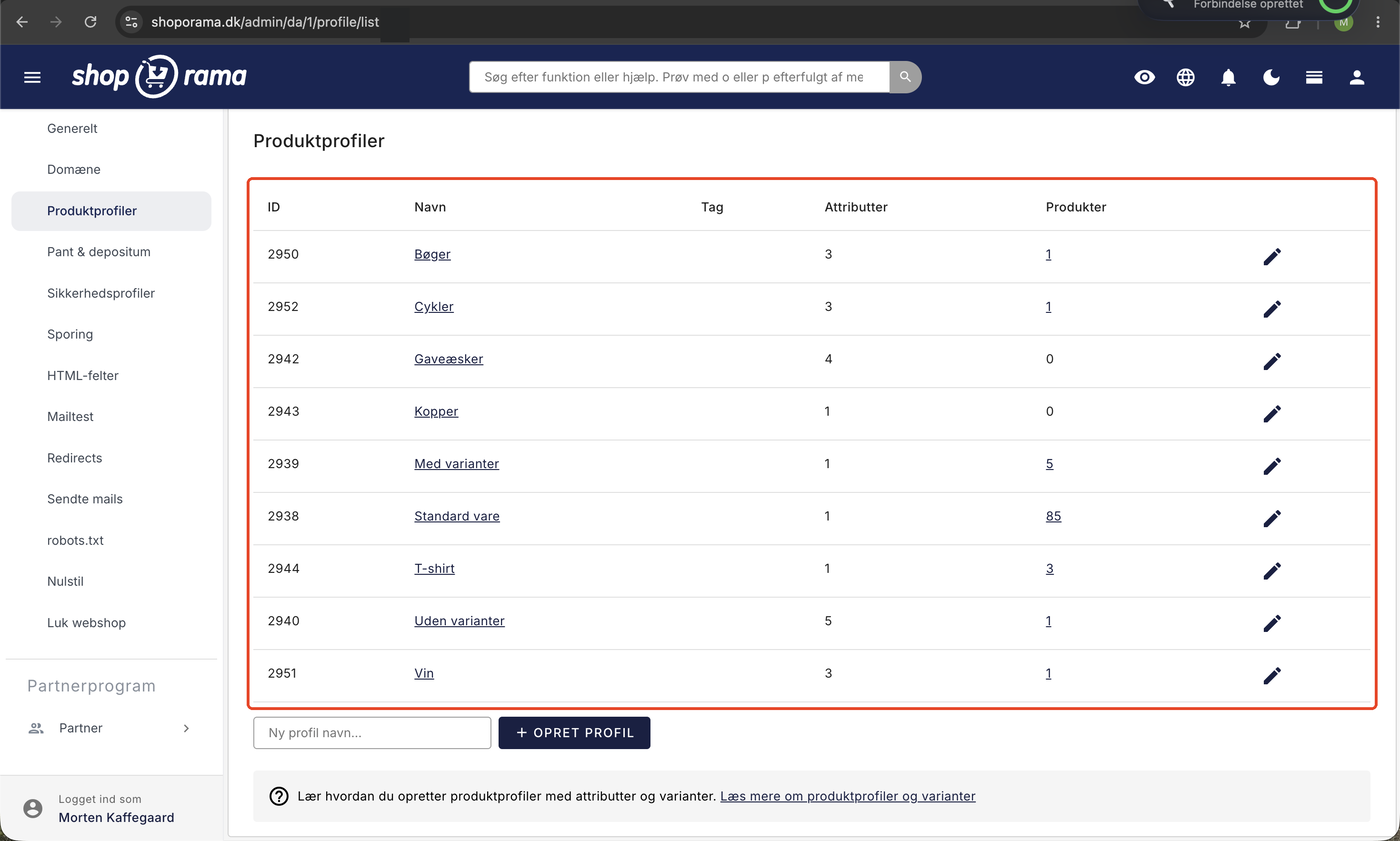
Task: Open Domæne in the sidebar
Action: [x=74, y=169]
